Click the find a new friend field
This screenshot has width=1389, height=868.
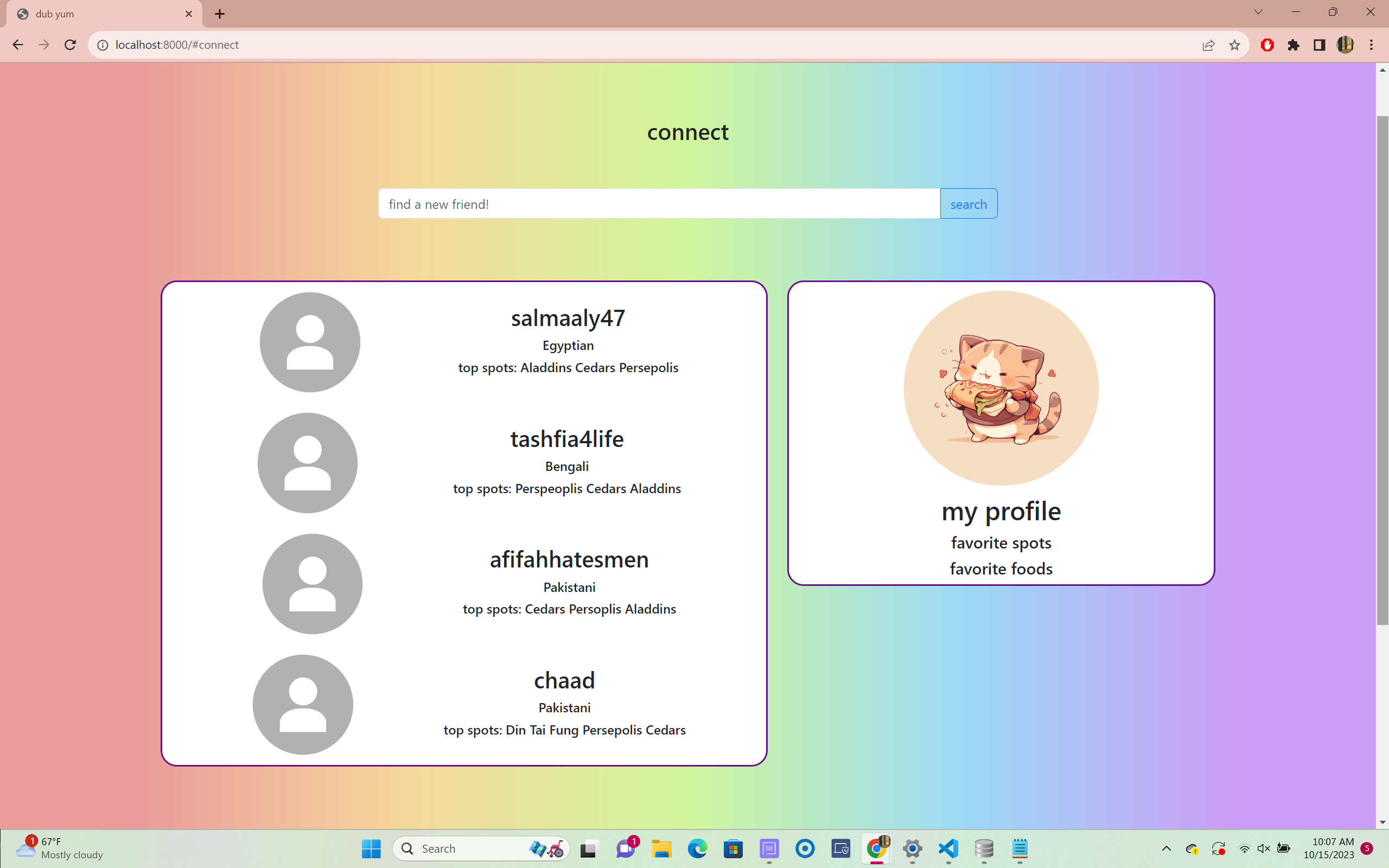(659, 204)
